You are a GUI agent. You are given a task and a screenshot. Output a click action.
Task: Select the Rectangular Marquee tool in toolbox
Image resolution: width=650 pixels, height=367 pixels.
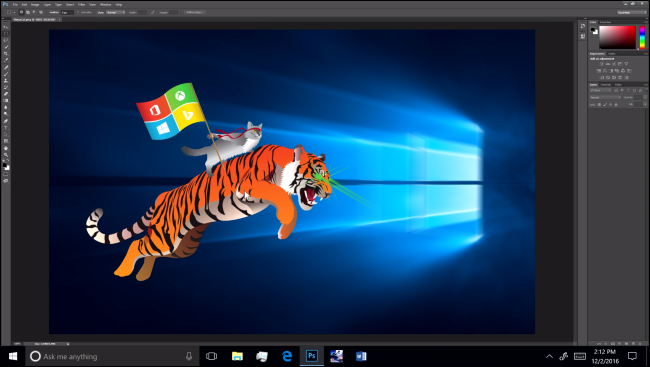pos(6,34)
